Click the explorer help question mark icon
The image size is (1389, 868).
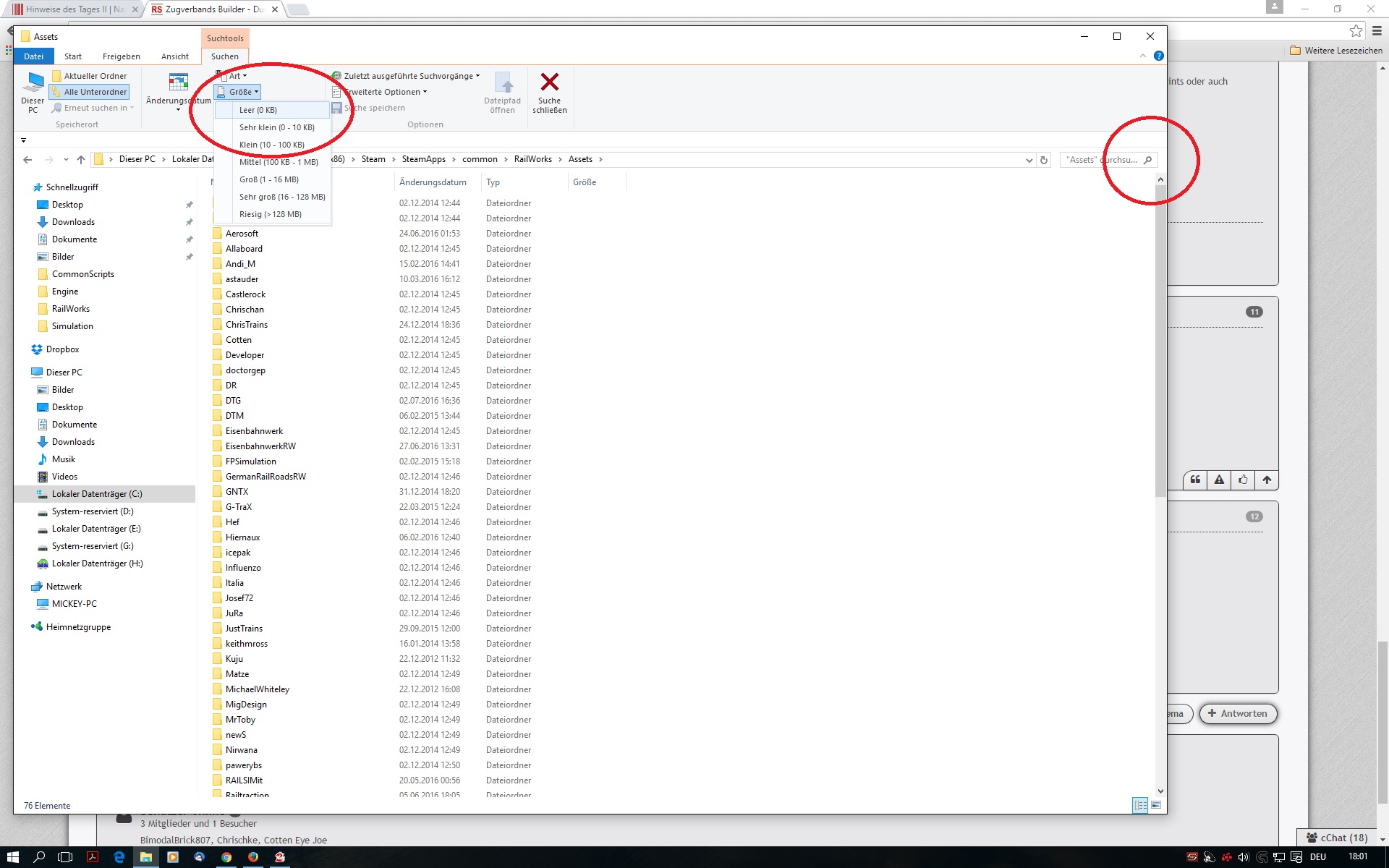click(x=1159, y=56)
